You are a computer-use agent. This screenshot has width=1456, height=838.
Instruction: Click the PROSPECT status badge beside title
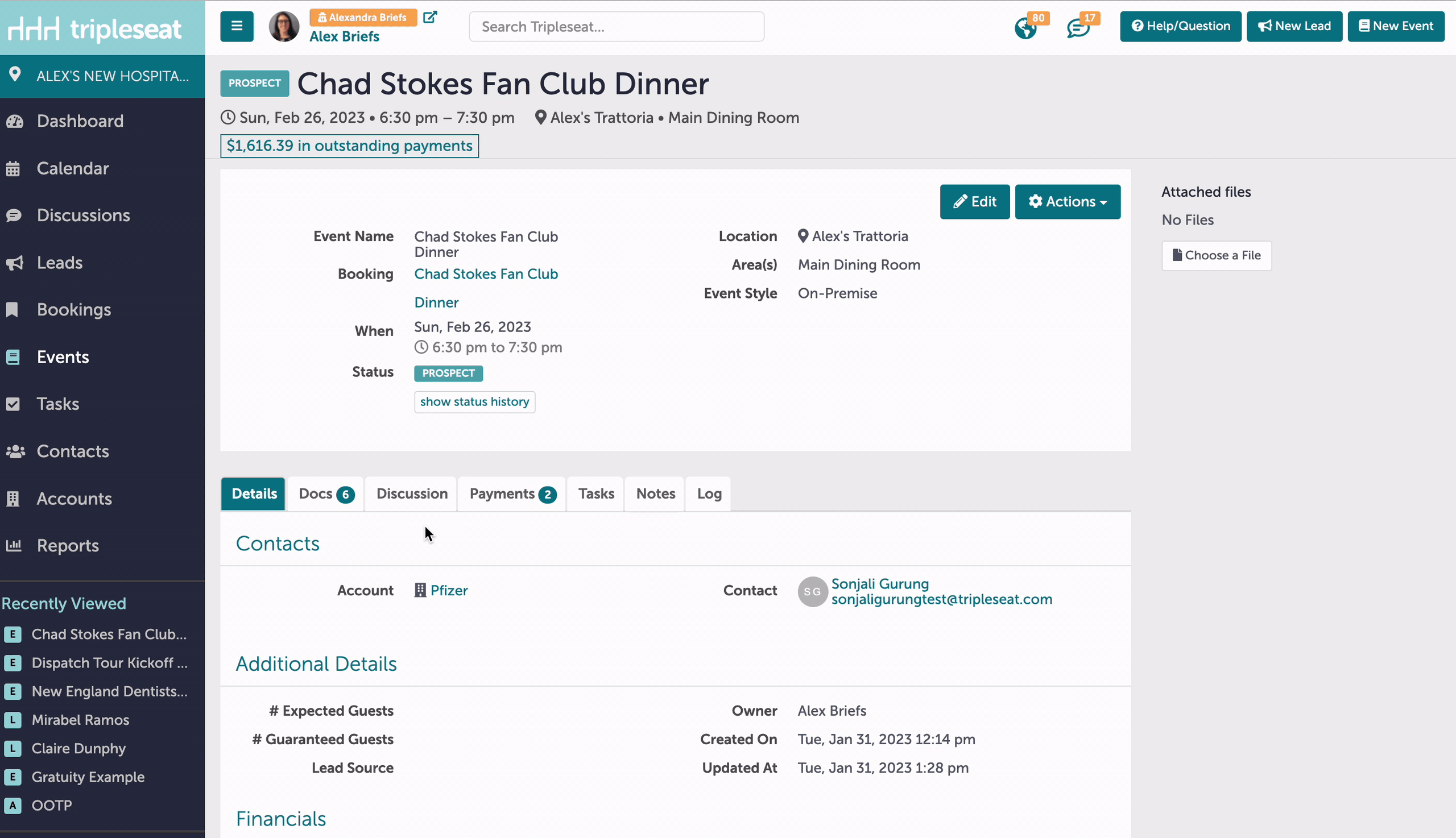[x=254, y=84]
